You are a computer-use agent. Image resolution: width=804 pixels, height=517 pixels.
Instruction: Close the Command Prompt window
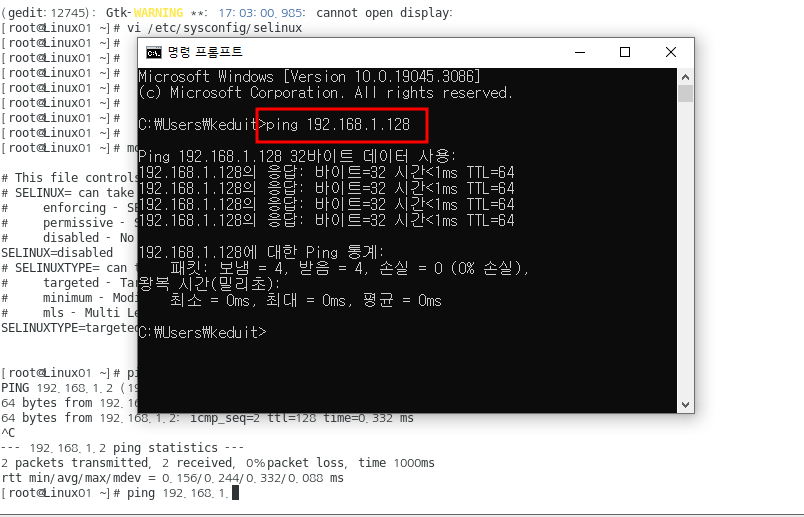point(670,52)
